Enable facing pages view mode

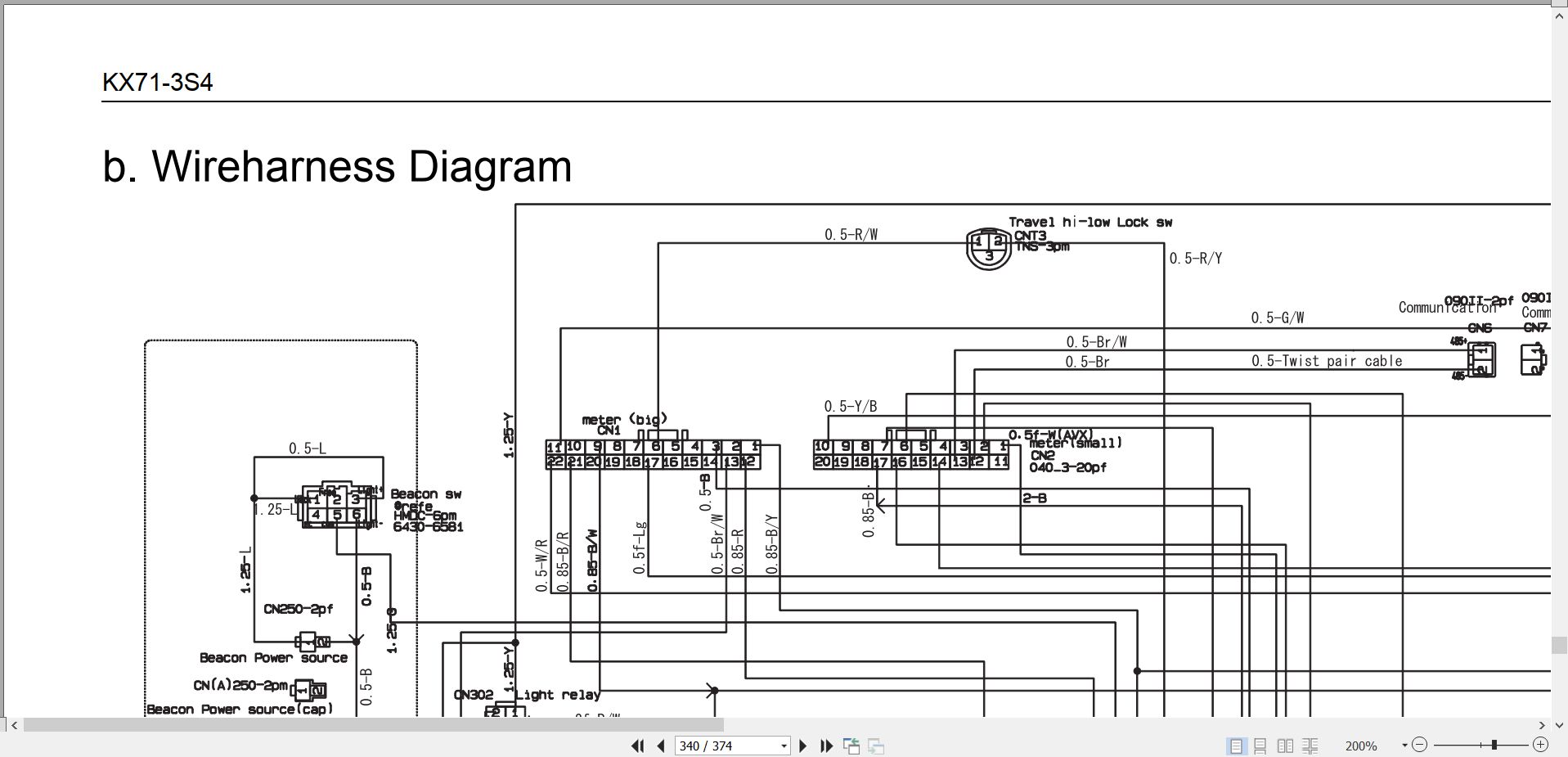[1285, 746]
